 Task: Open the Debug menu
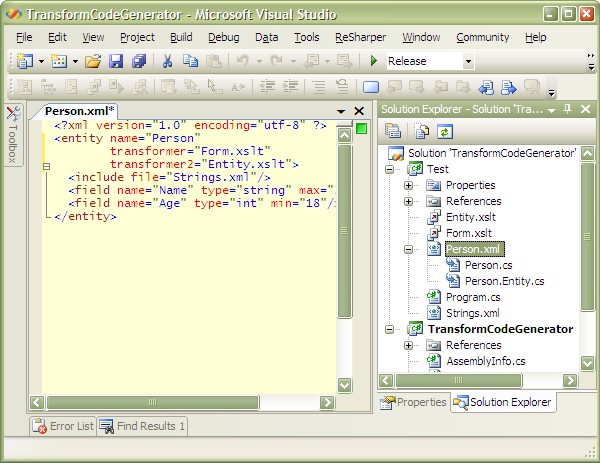click(x=224, y=37)
